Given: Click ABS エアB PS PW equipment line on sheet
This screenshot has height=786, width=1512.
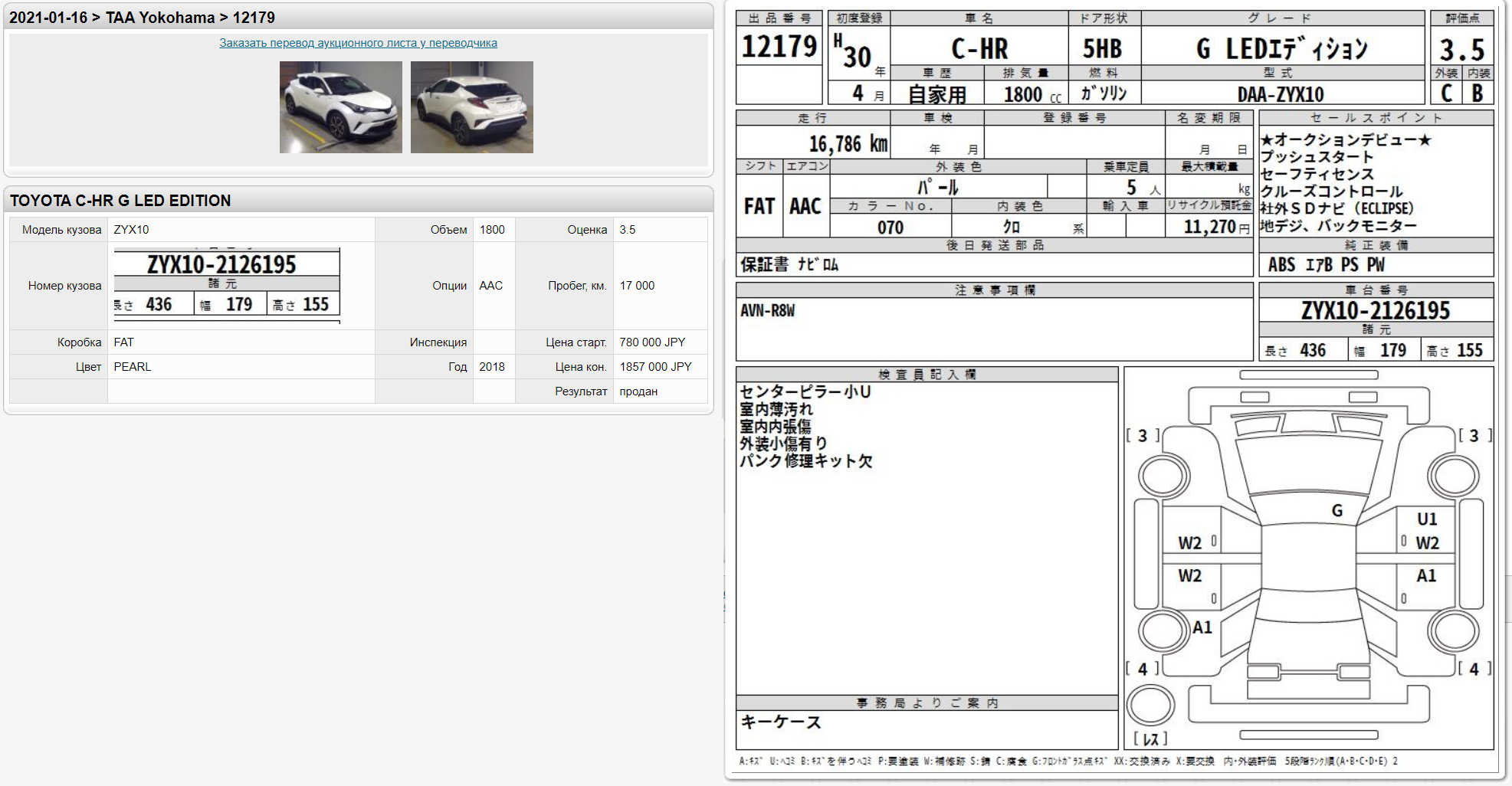Looking at the screenshot, I should pyautogui.click(x=1327, y=265).
